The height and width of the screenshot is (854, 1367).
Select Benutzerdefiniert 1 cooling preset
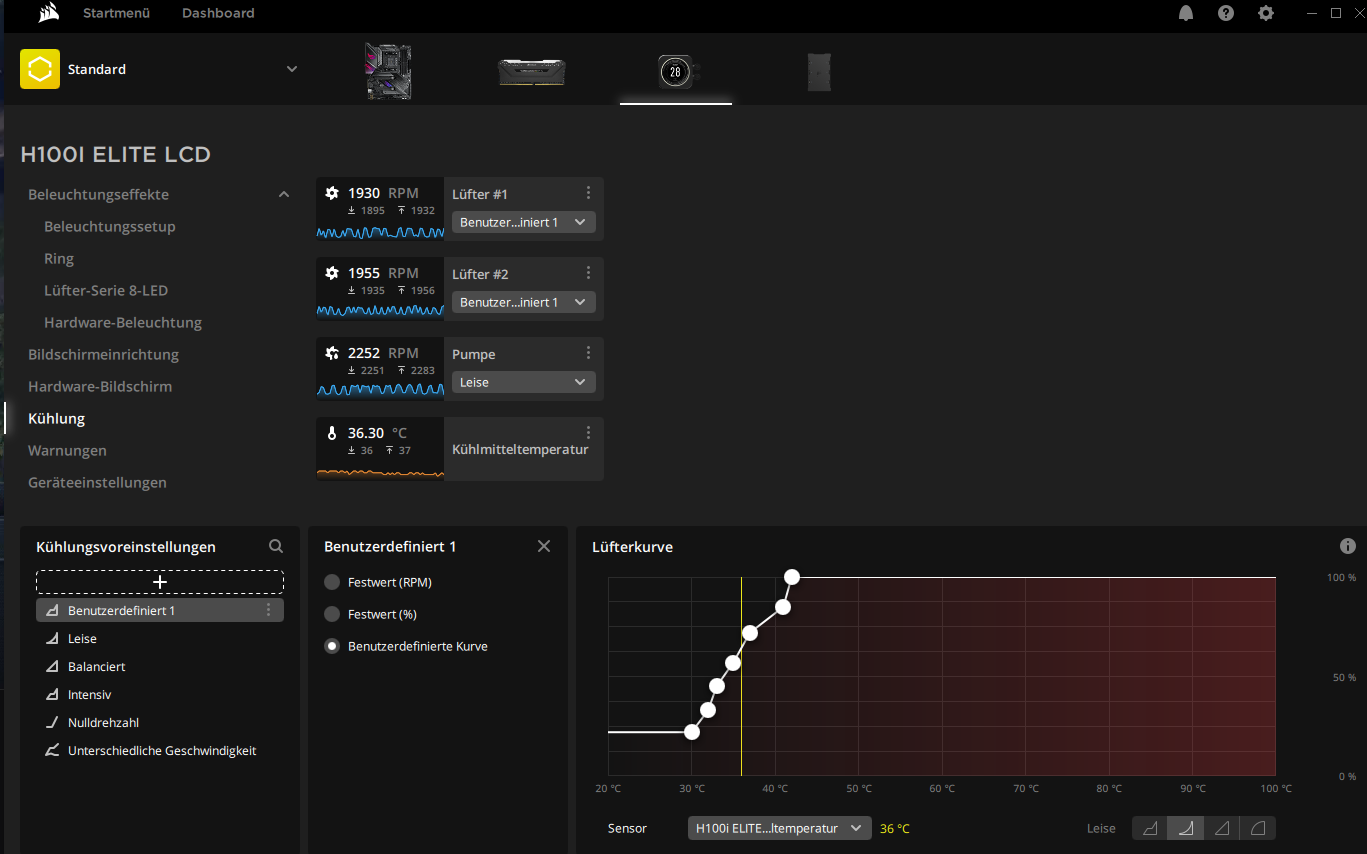(160, 610)
